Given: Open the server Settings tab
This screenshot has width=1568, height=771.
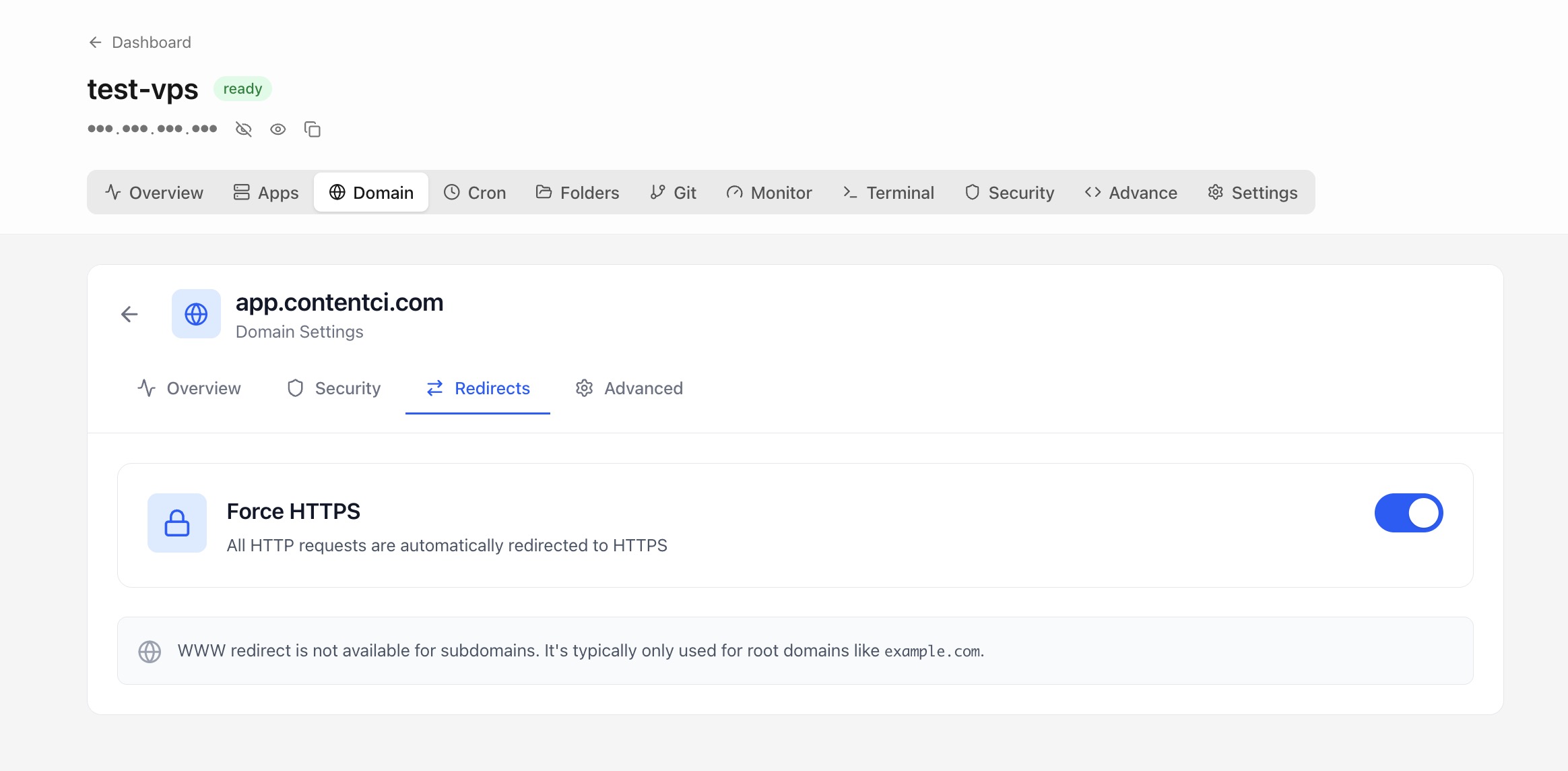Looking at the screenshot, I should point(1252,193).
